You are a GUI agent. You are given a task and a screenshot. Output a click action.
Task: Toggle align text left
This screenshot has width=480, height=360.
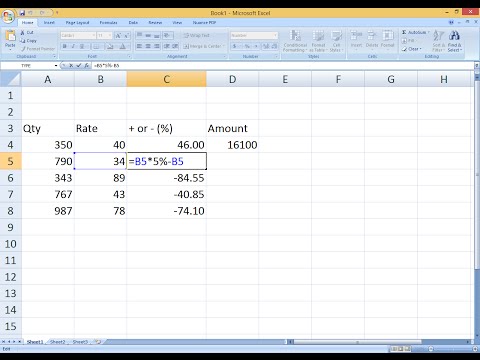(x=139, y=46)
